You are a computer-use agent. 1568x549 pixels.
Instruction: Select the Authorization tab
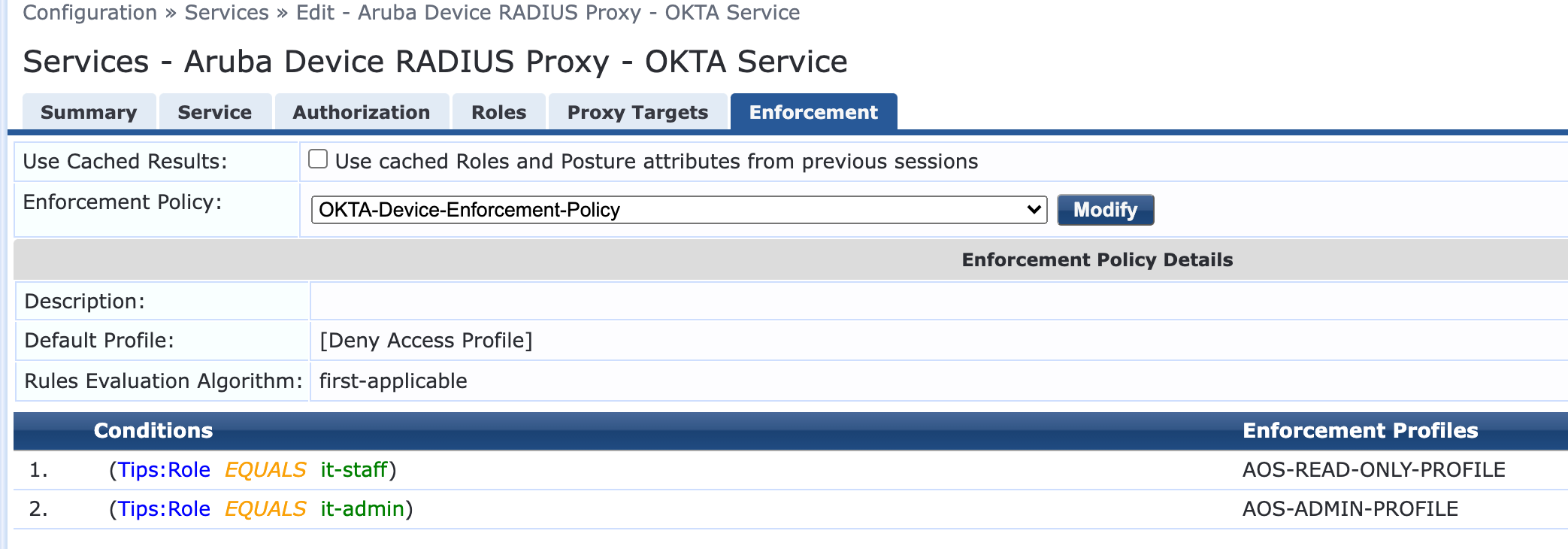[x=361, y=112]
